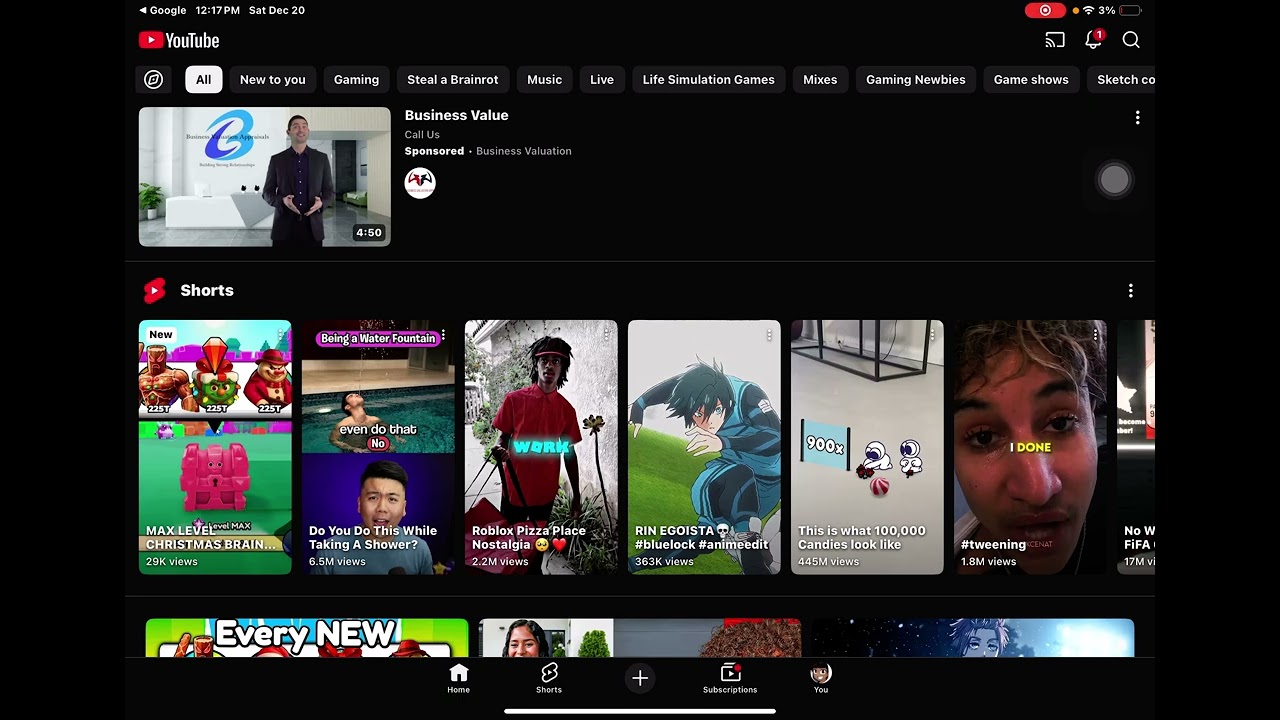This screenshot has width=1280, height=720.
Task: Tap the 6.5M views text
Action: tap(337, 562)
